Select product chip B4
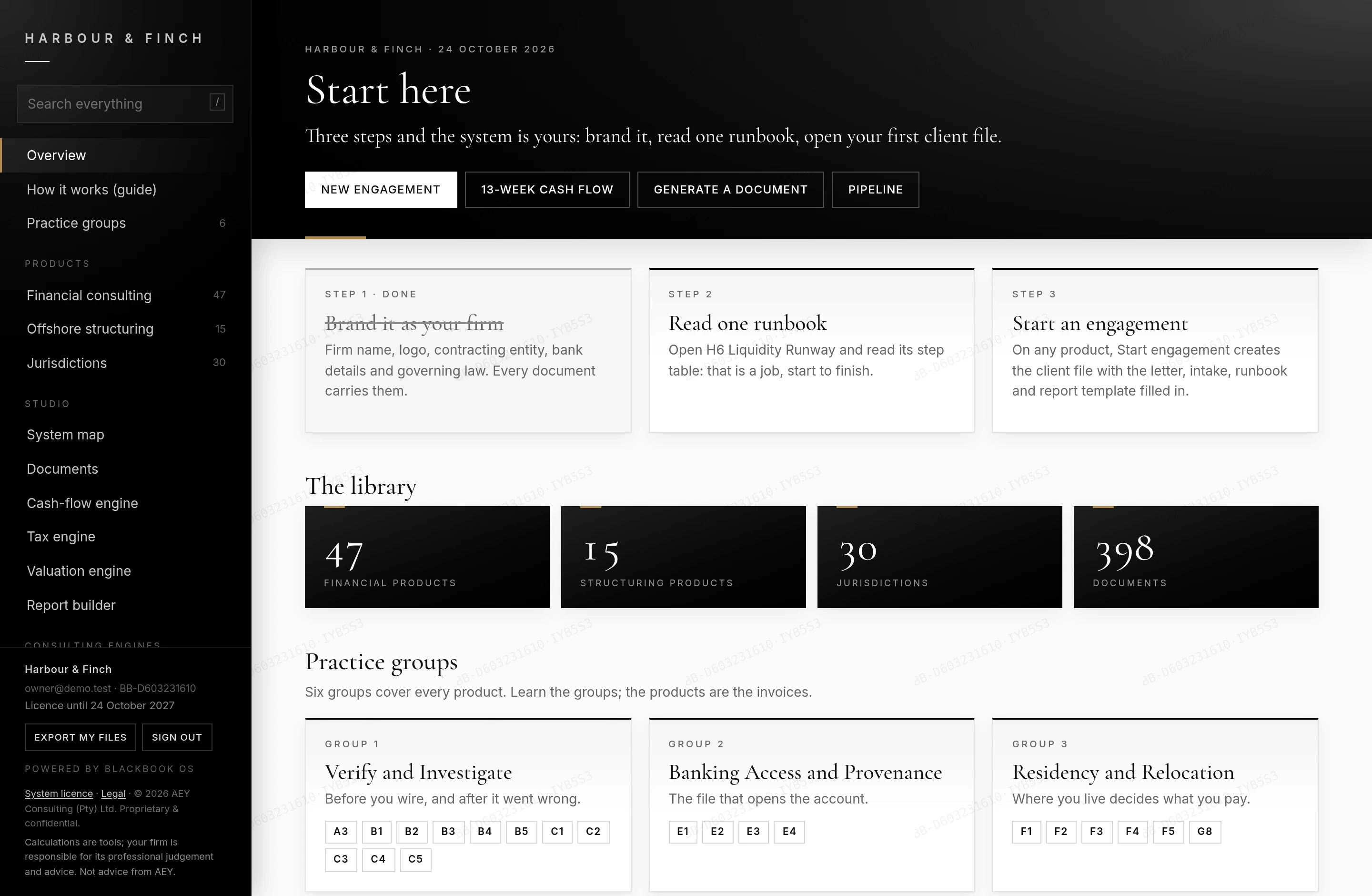The image size is (1372, 896). coord(485,832)
